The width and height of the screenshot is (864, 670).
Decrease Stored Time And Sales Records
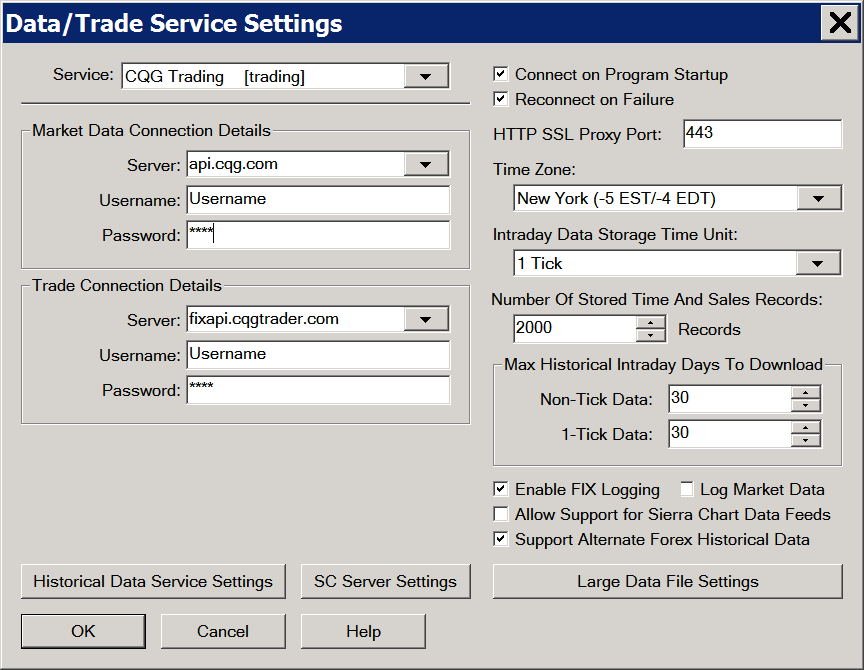(651, 335)
